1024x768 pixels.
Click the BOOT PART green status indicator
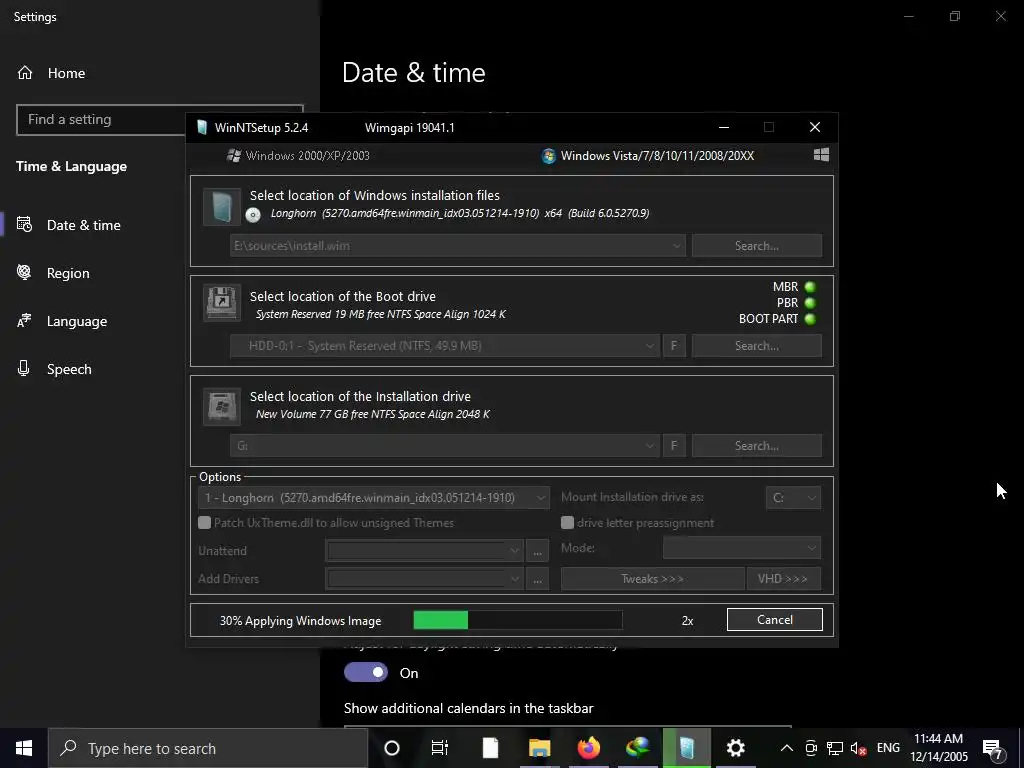coord(810,319)
